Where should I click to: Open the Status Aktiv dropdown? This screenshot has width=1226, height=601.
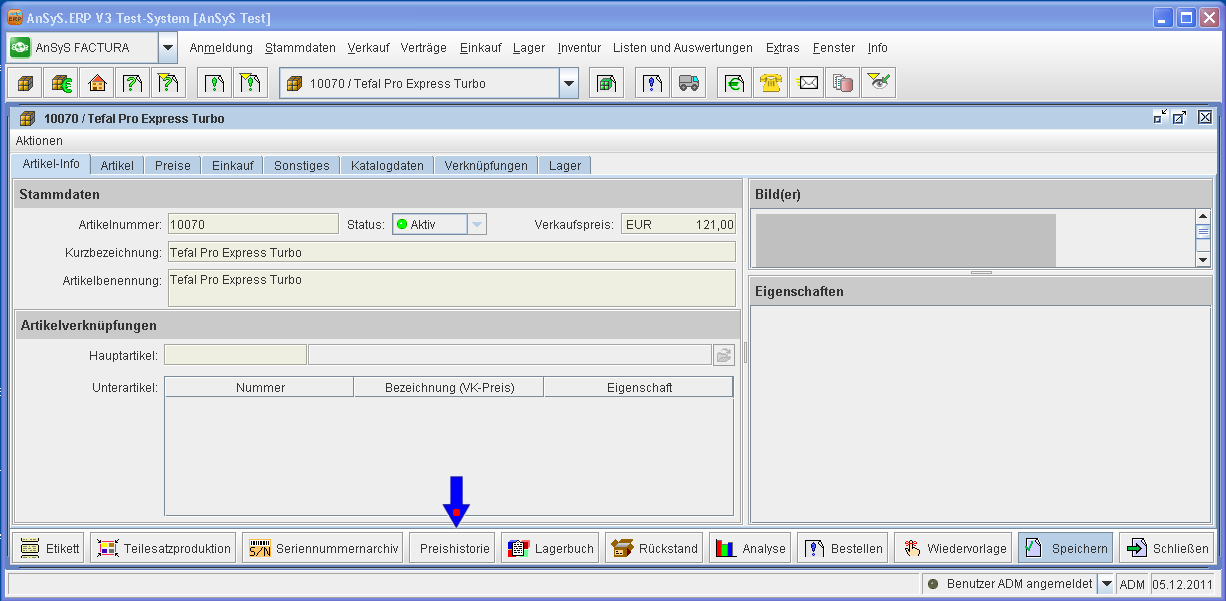[477, 225]
